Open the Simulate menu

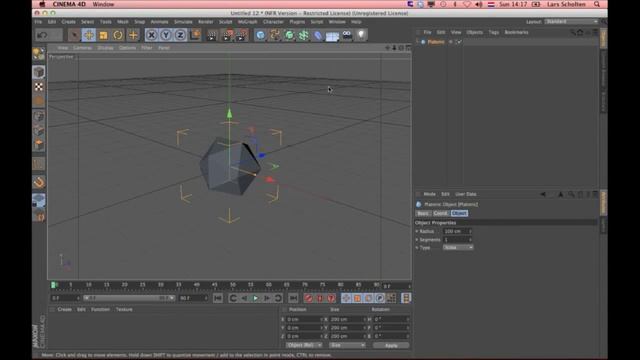pyautogui.click(x=183, y=22)
